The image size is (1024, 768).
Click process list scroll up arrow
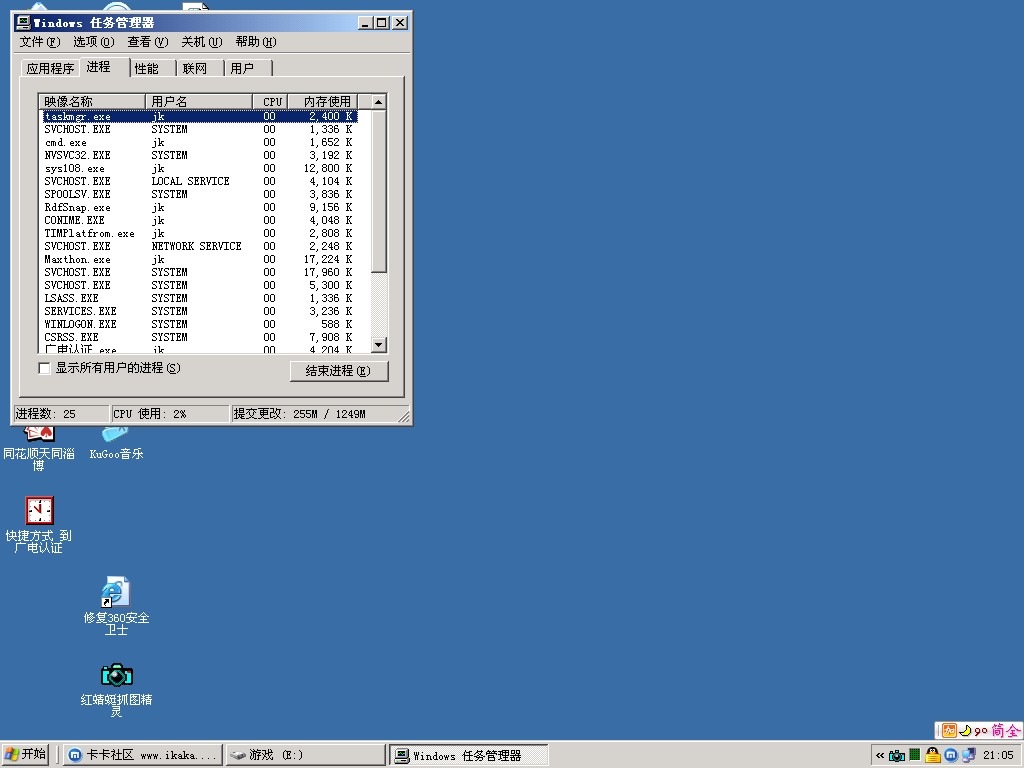click(379, 102)
